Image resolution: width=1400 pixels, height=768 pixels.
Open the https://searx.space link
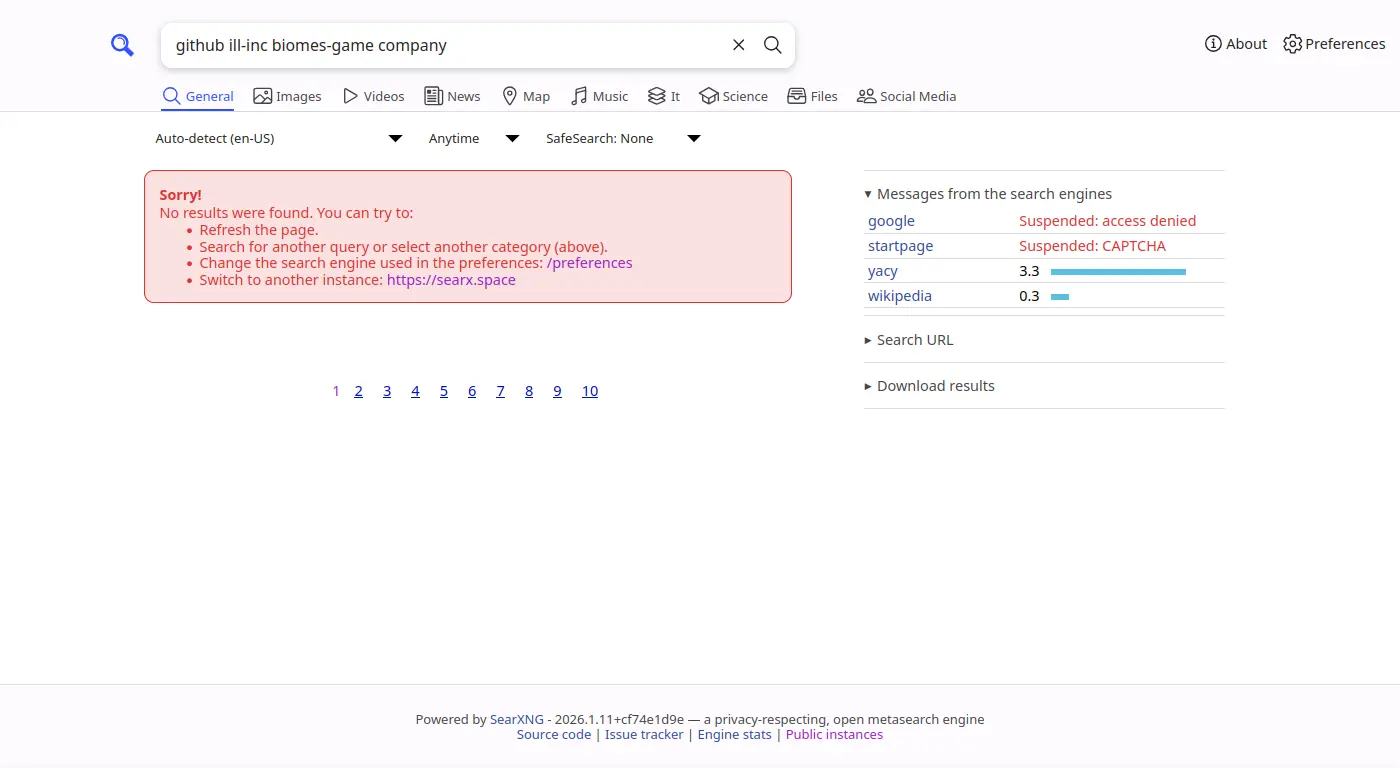(451, 280)
